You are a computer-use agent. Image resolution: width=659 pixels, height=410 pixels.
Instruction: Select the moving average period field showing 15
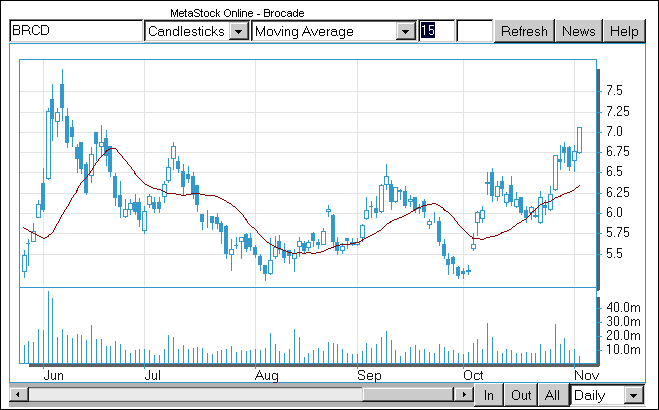(x=437, y=31)
